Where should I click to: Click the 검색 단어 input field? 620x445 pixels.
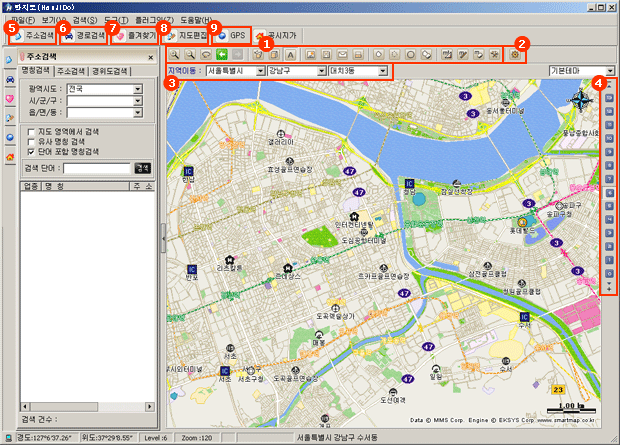click(x=103, y=168)
